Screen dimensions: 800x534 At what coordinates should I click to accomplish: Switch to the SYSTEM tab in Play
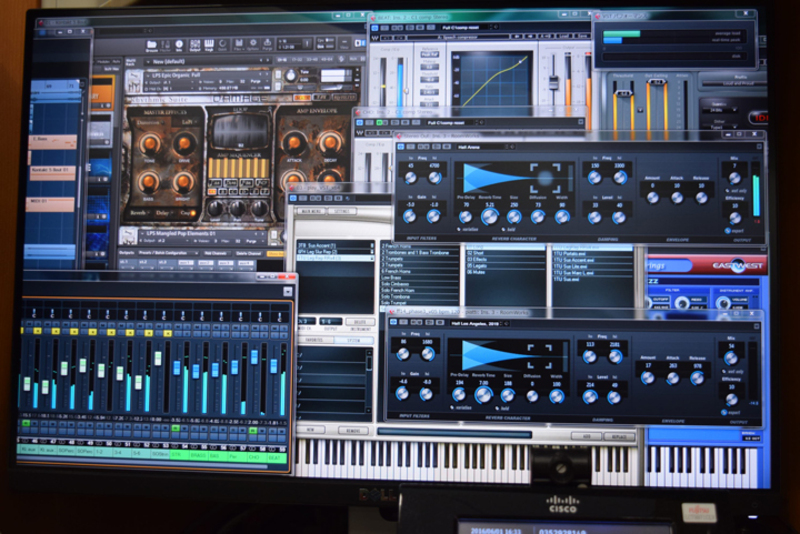(353, 340)
